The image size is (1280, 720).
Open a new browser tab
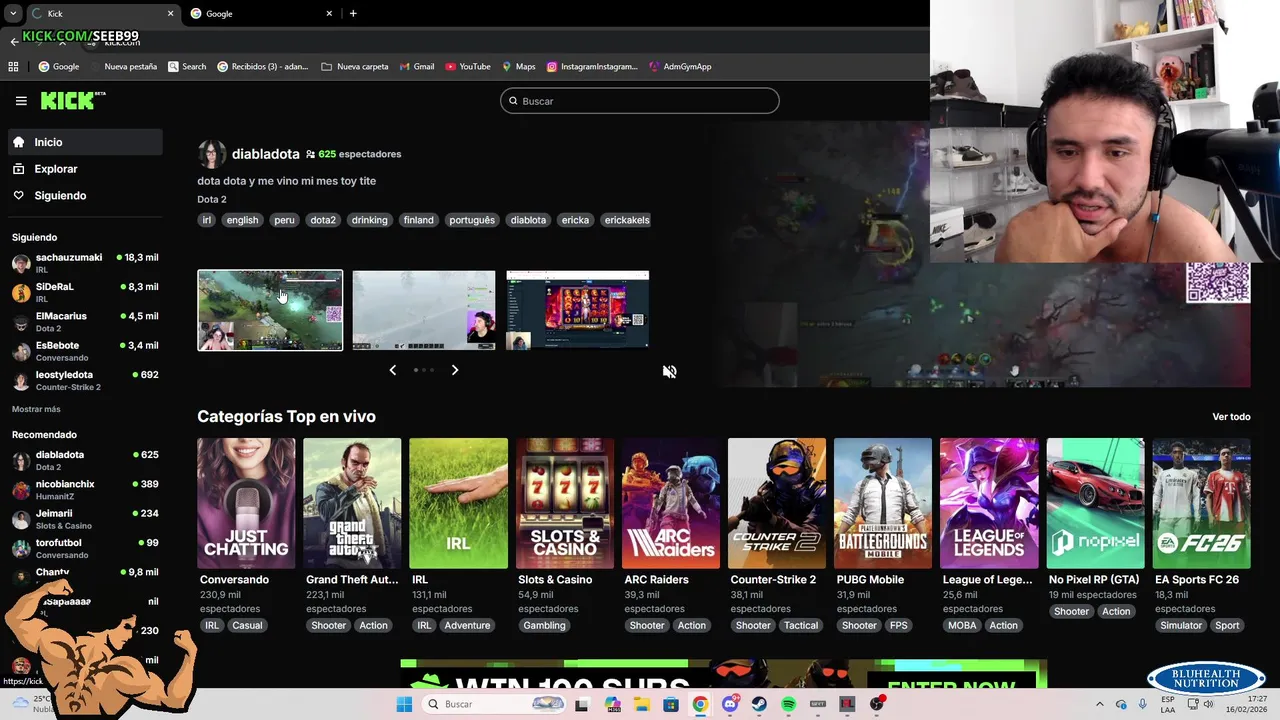click(x=353, y=13)
